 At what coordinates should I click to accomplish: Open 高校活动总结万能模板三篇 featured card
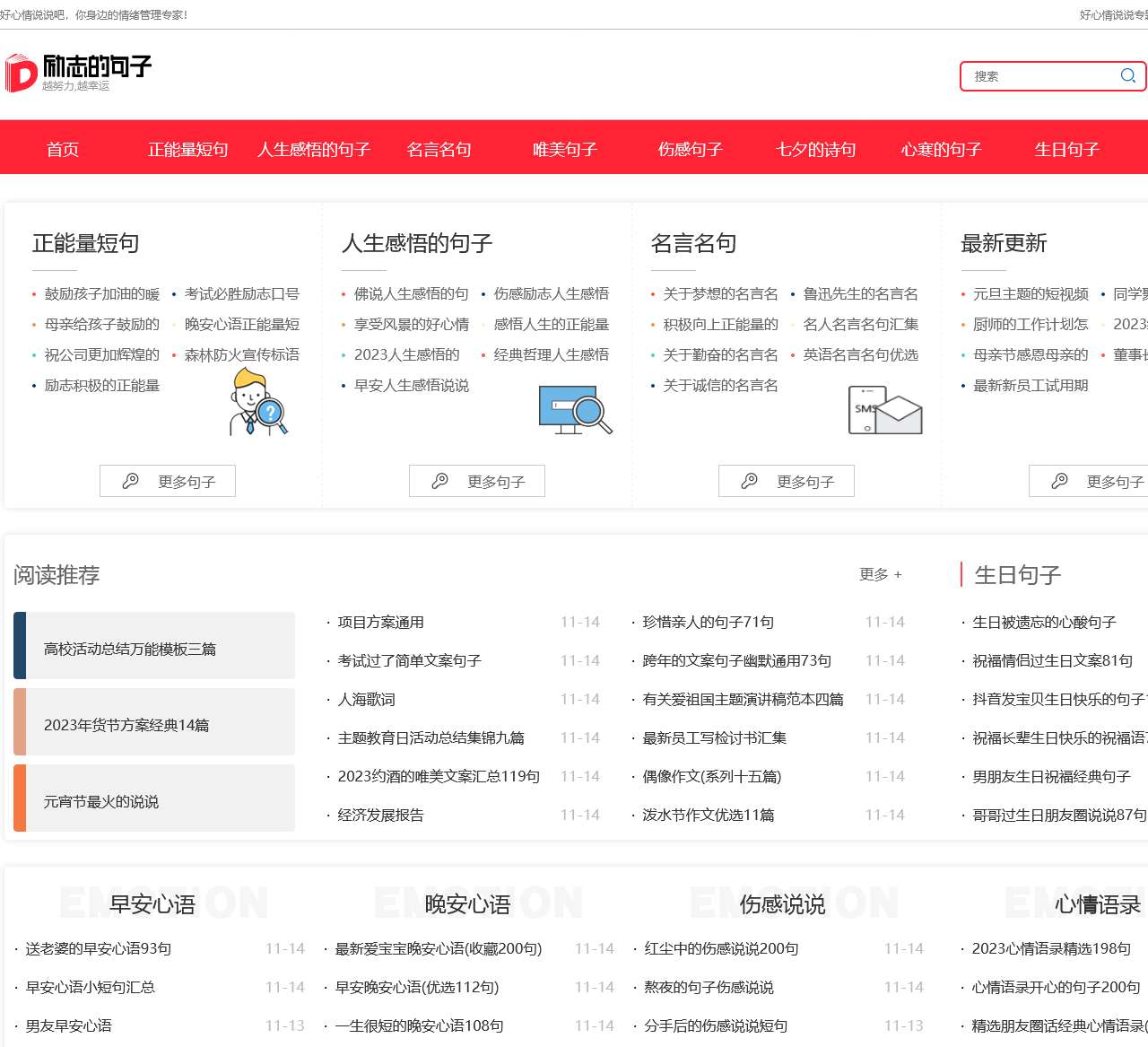coord(154,646)
